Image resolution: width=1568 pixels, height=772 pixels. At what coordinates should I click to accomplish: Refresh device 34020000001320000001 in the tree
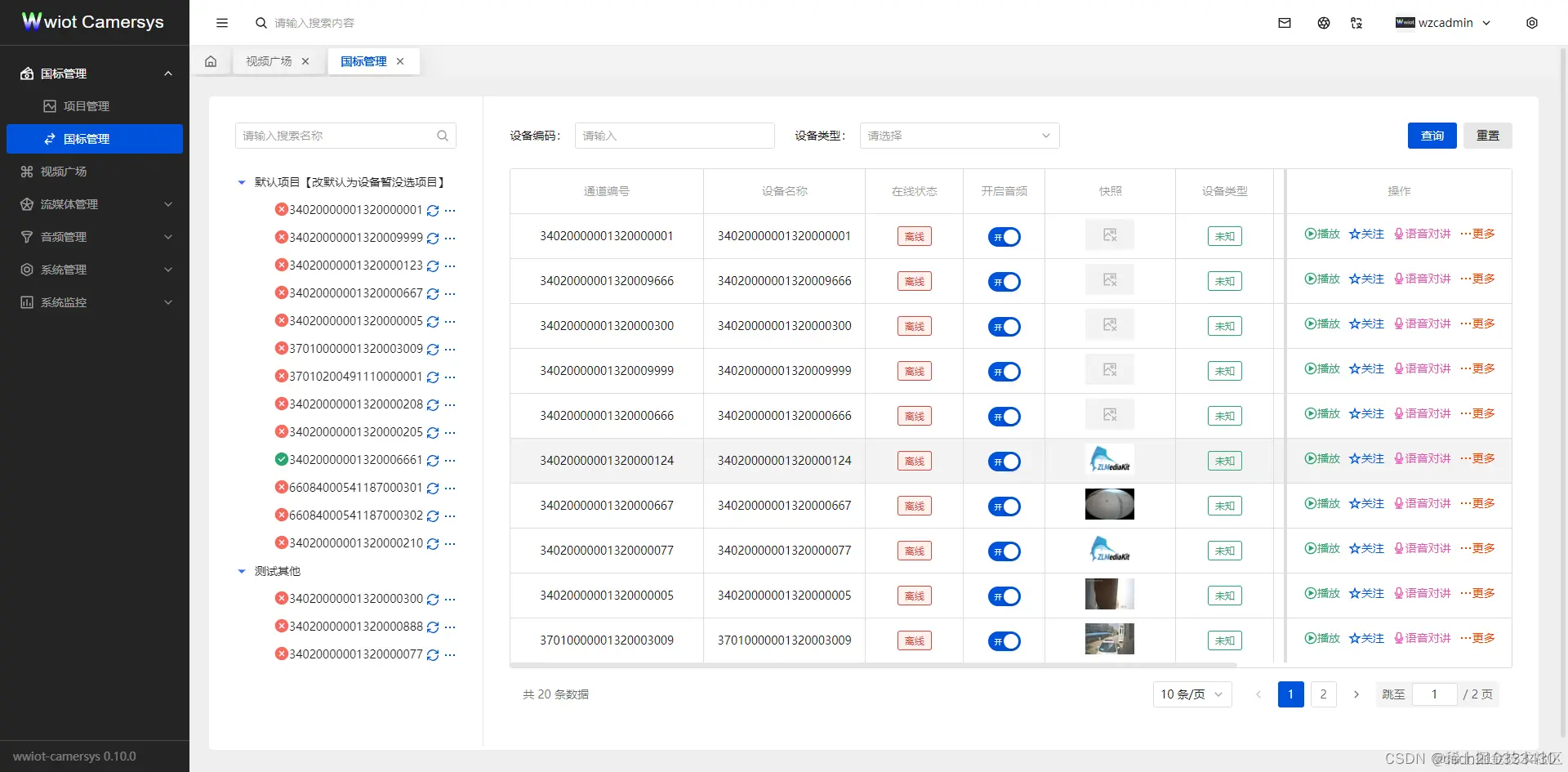click(x=433, y=211)
